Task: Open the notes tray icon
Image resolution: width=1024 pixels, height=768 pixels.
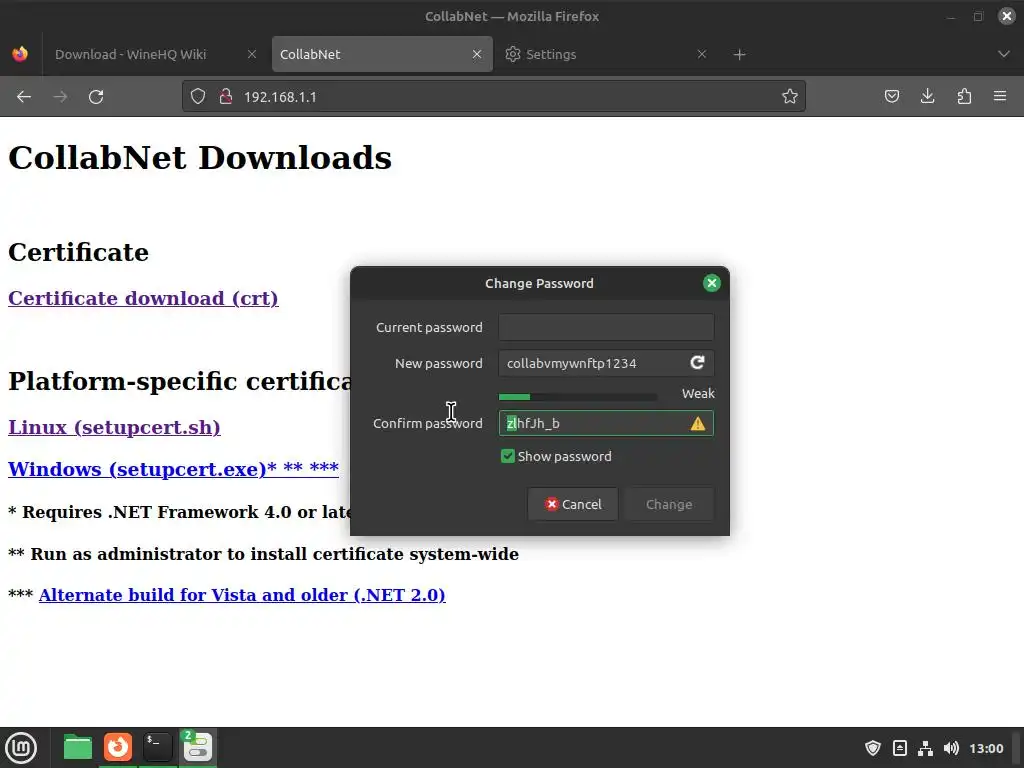Action: [899, 748]
